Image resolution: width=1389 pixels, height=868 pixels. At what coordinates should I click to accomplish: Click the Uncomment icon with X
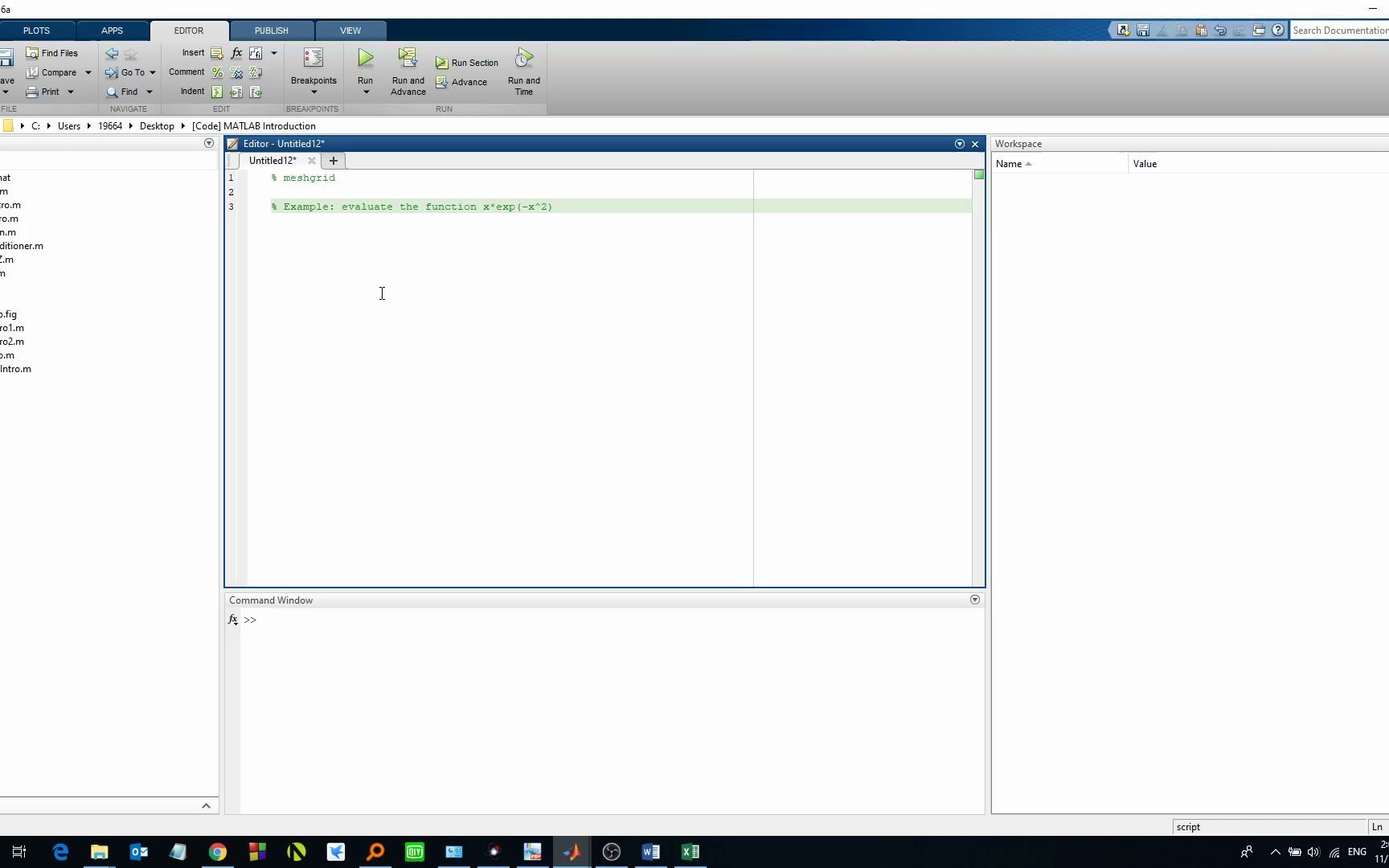(236, 72)
